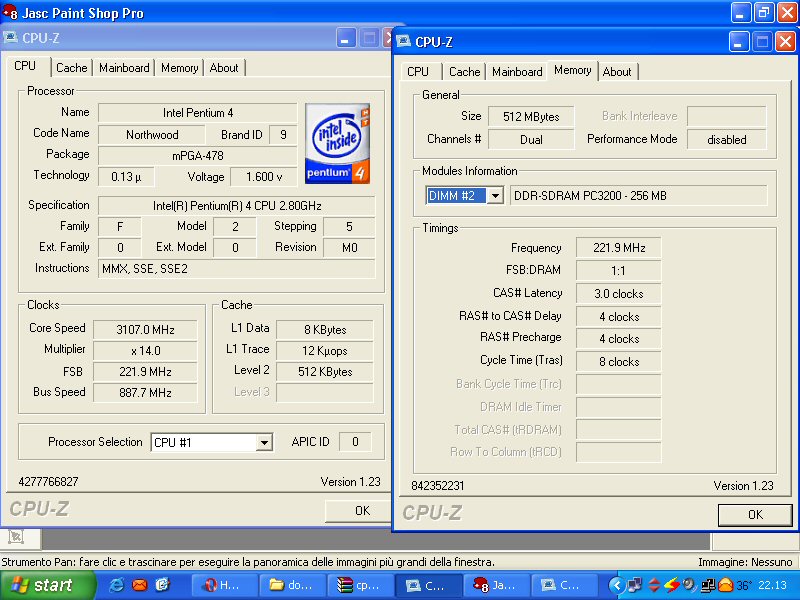The image size is (800, 600).
Task: Click the Intel Inside Pentium 4 logo
Action: [x=337, y=143]
